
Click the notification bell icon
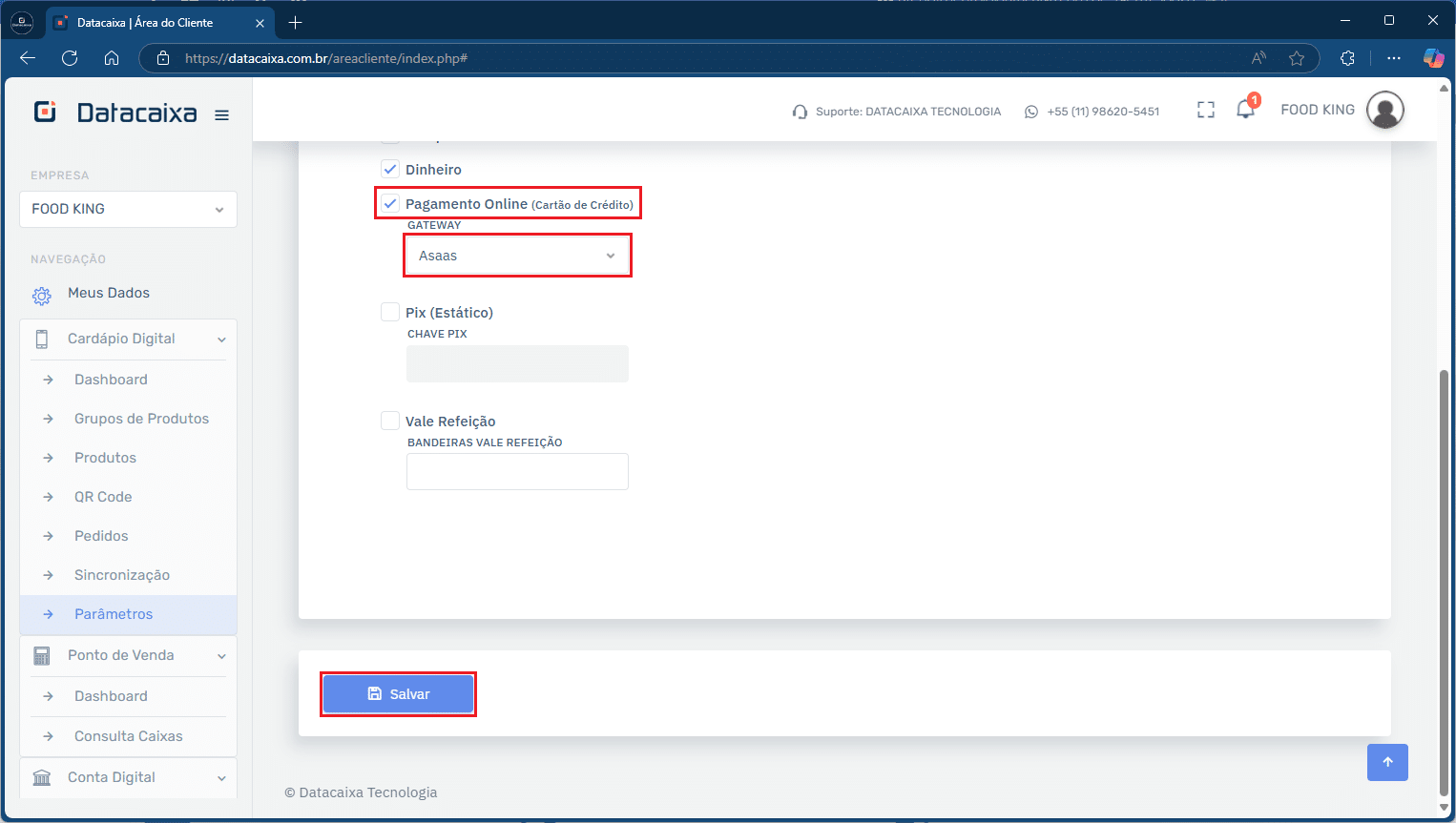(x=1245, y=110)
